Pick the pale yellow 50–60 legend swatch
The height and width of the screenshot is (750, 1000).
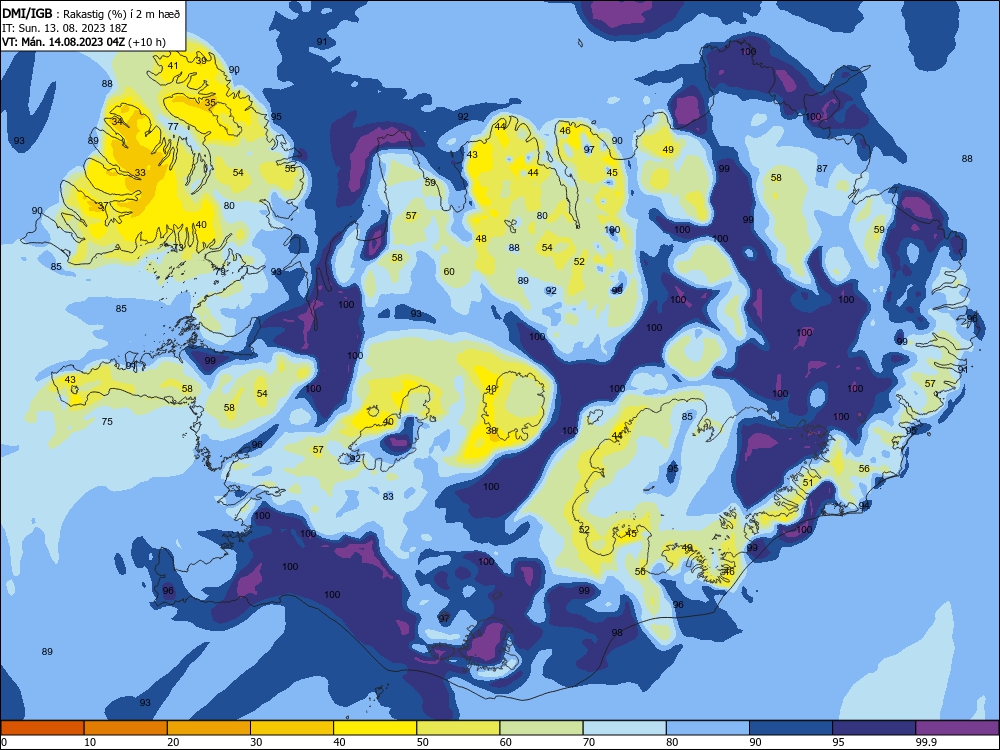tap(458, 728)
